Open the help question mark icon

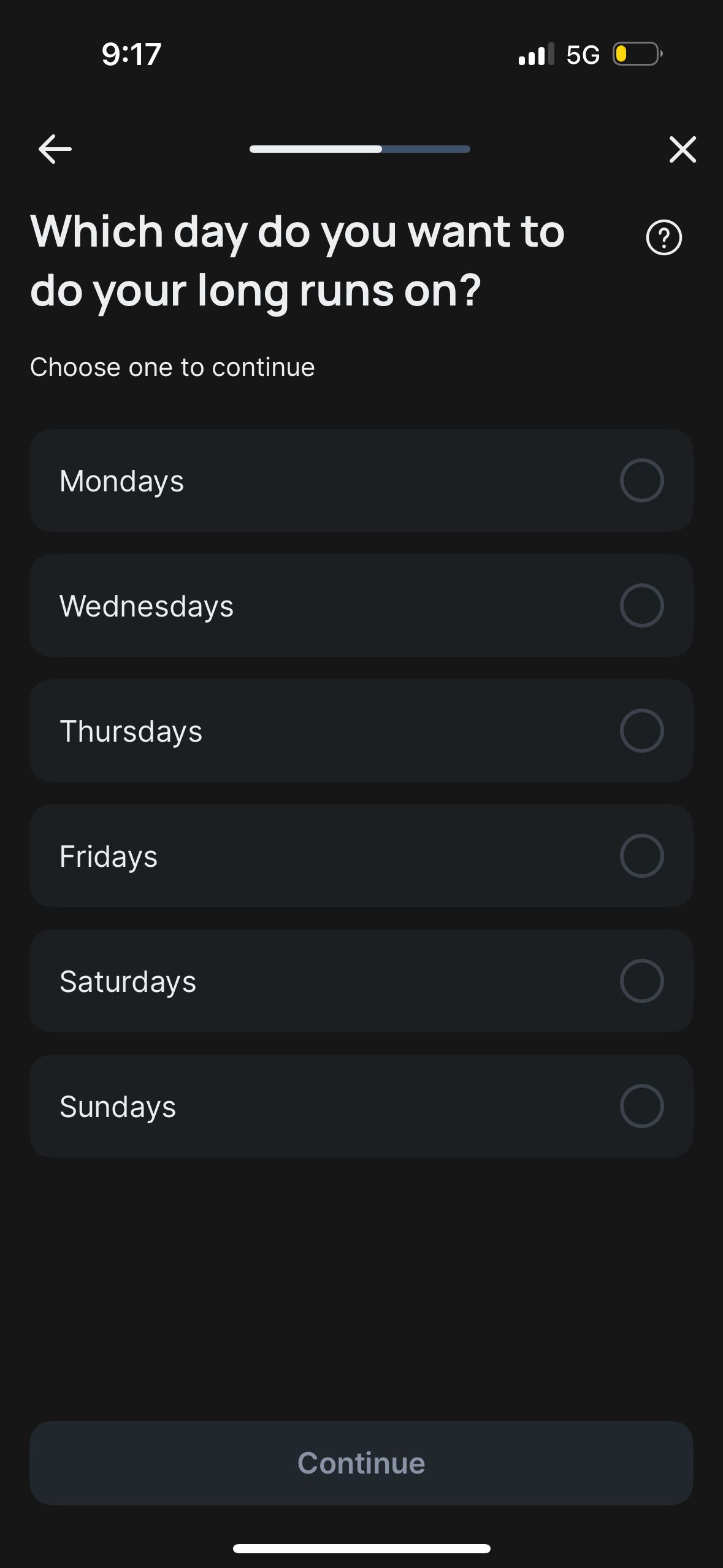pos(664,237)
